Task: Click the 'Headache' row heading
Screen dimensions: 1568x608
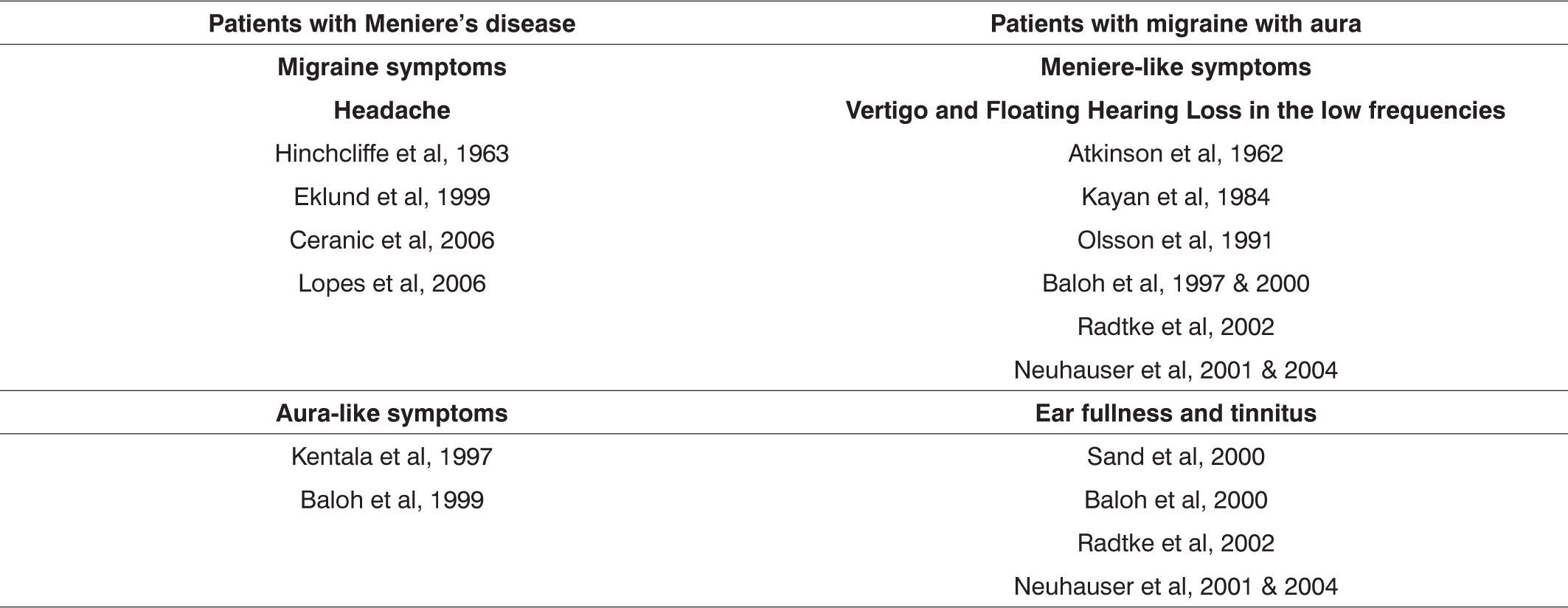Action: click(392, 111)
